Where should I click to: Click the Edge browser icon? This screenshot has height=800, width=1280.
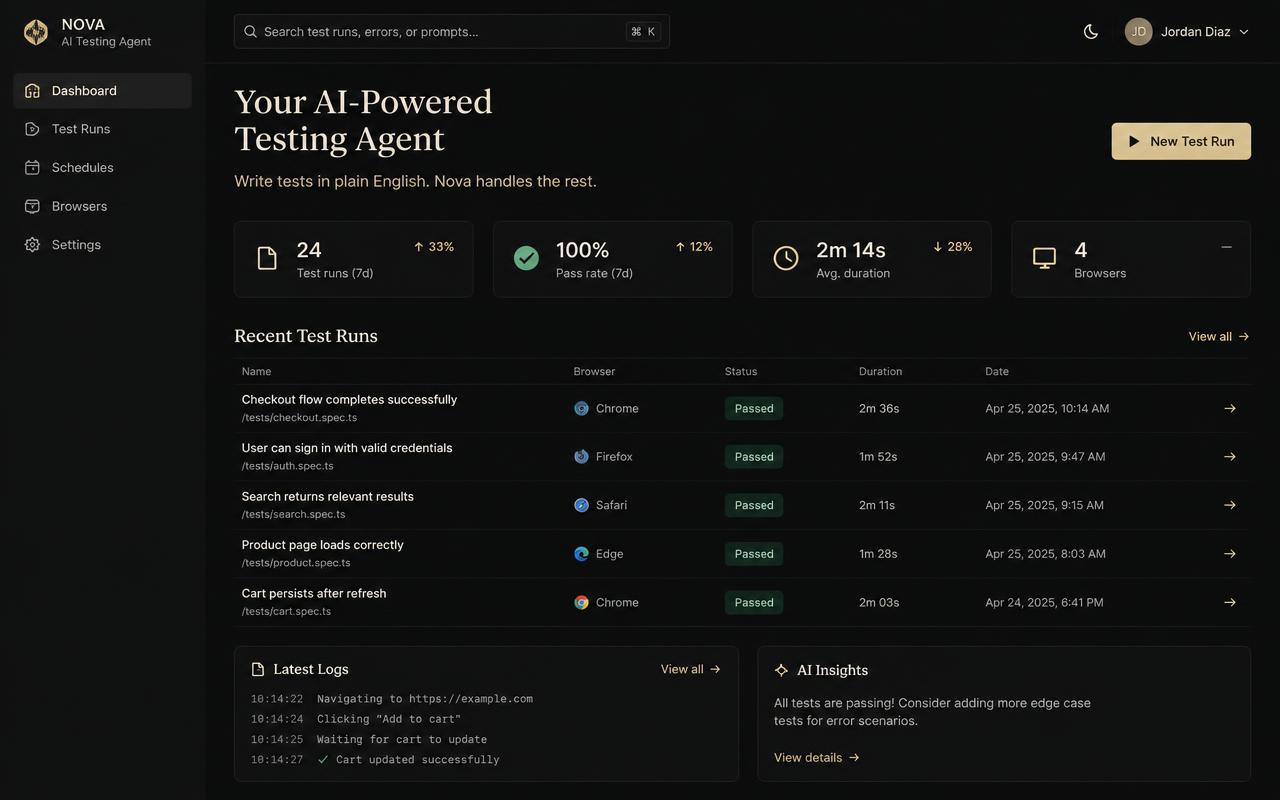pos(581,554)
